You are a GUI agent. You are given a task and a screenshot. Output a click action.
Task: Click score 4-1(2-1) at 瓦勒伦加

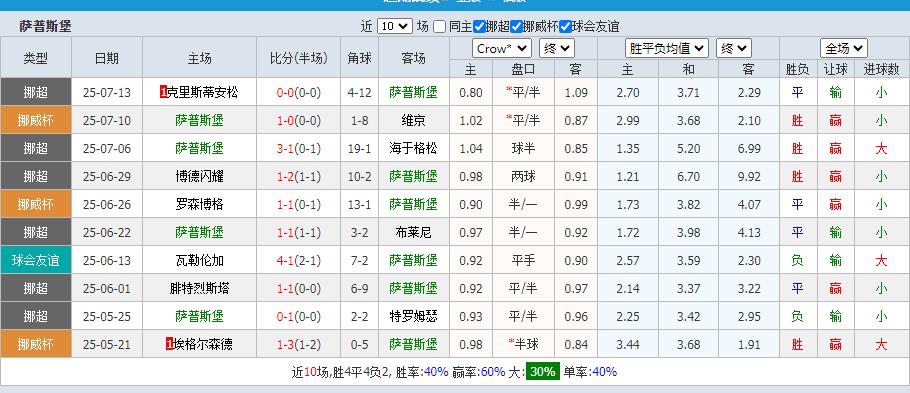tap(298, 261)
